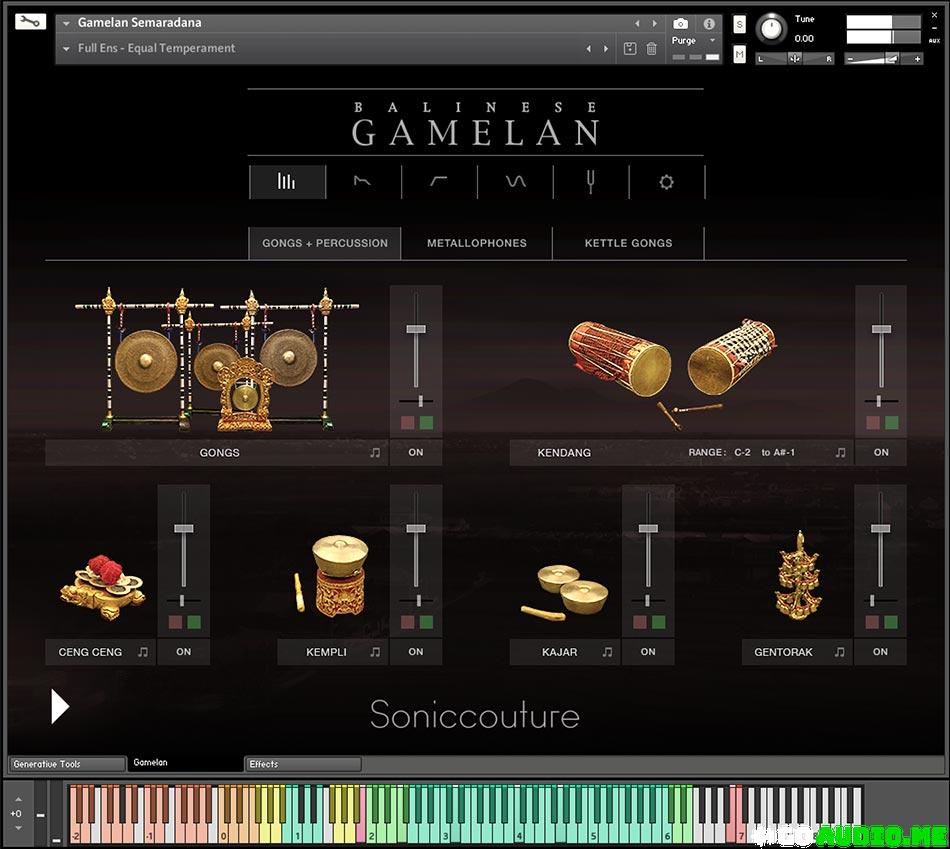Disable the Kendang ON switch
This screenshot has width=950, height=849.
click(x=881, y=453)
